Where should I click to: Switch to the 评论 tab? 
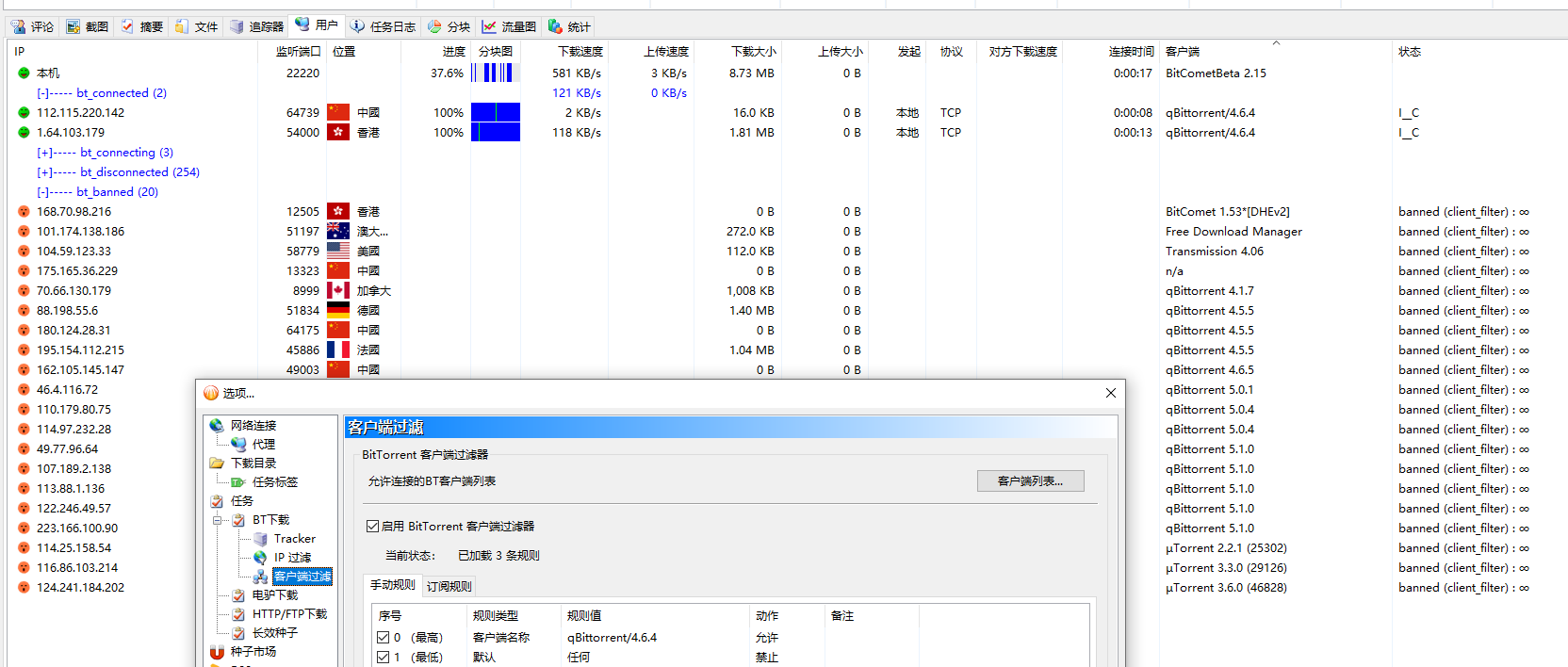[x=32, y=26]
